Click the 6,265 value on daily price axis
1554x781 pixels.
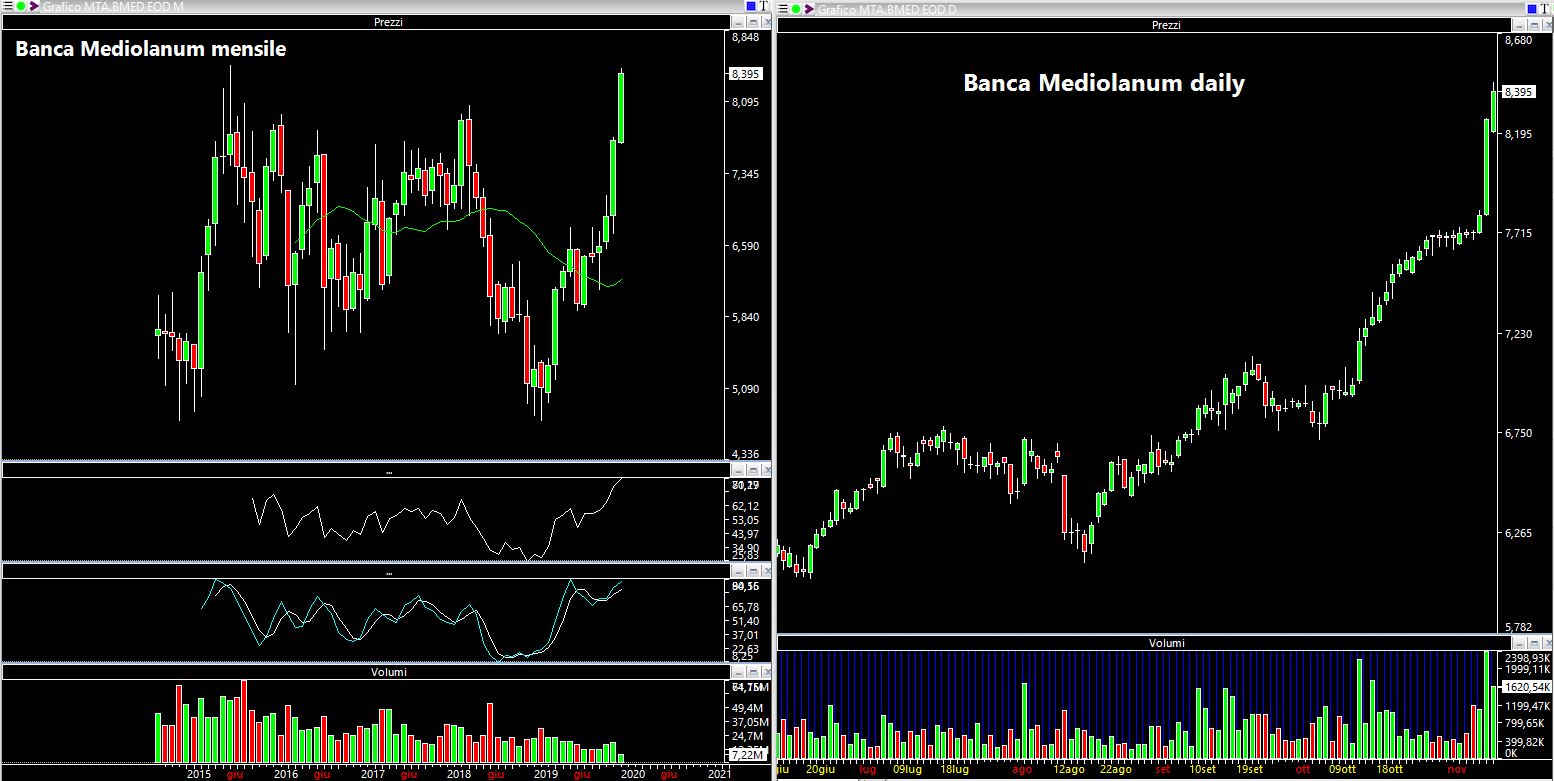coord(1518,533)
